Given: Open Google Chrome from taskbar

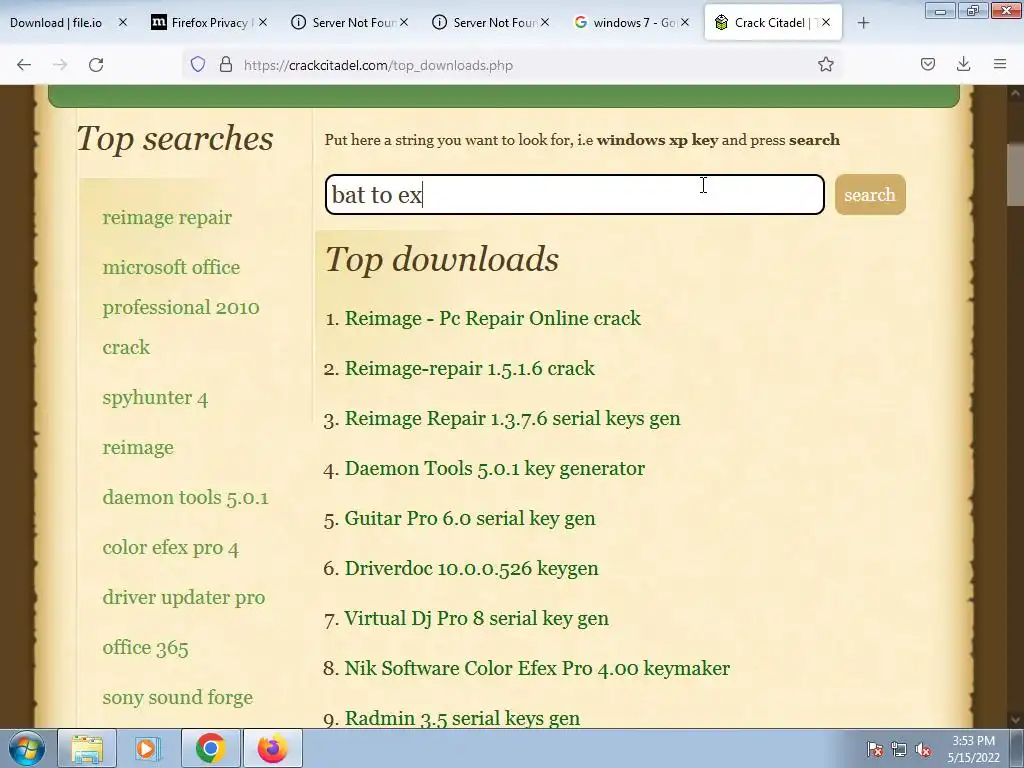Looking at the screenshot, I should 210,748.
